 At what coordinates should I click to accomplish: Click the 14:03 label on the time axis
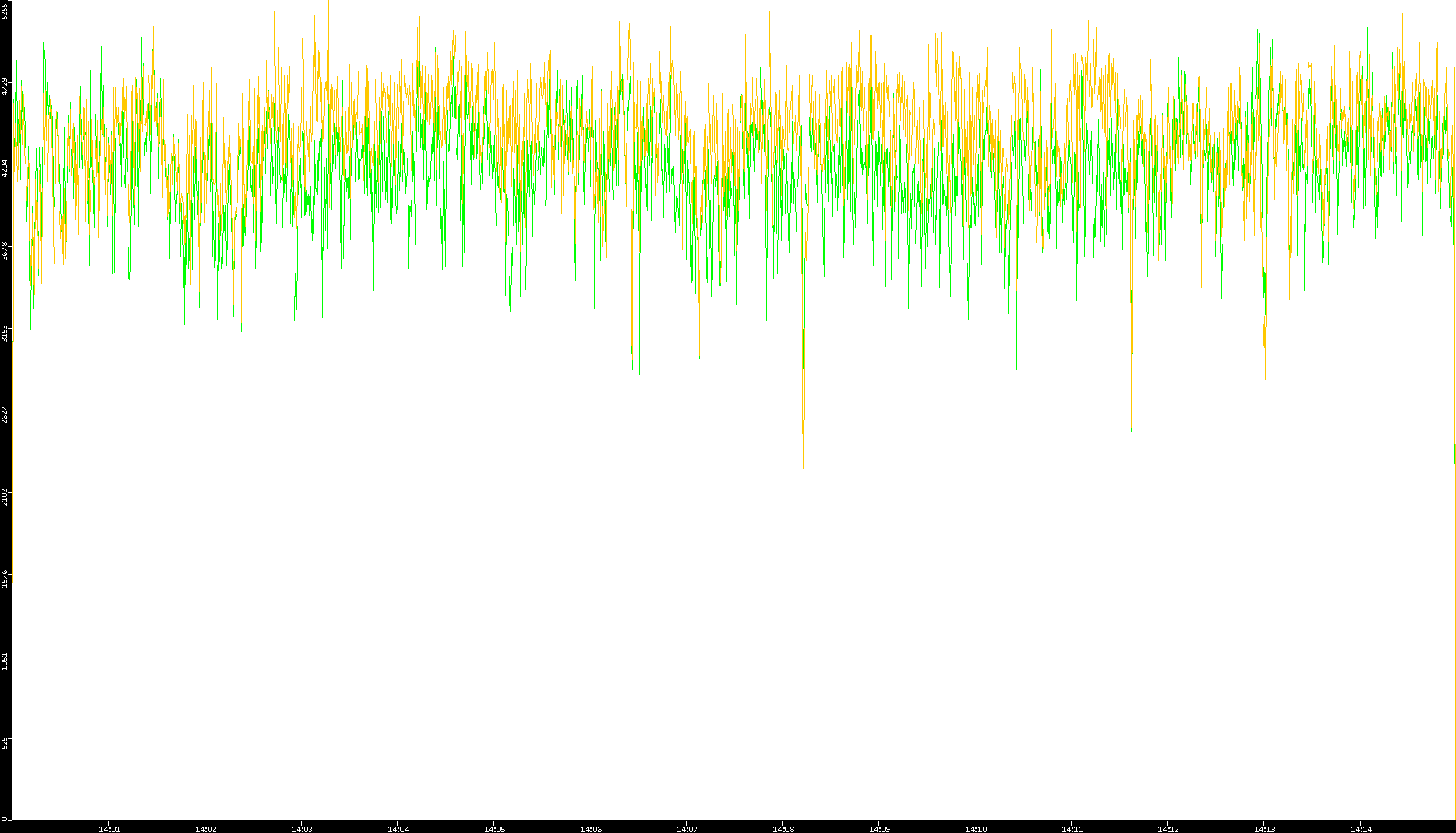[302, 829]
